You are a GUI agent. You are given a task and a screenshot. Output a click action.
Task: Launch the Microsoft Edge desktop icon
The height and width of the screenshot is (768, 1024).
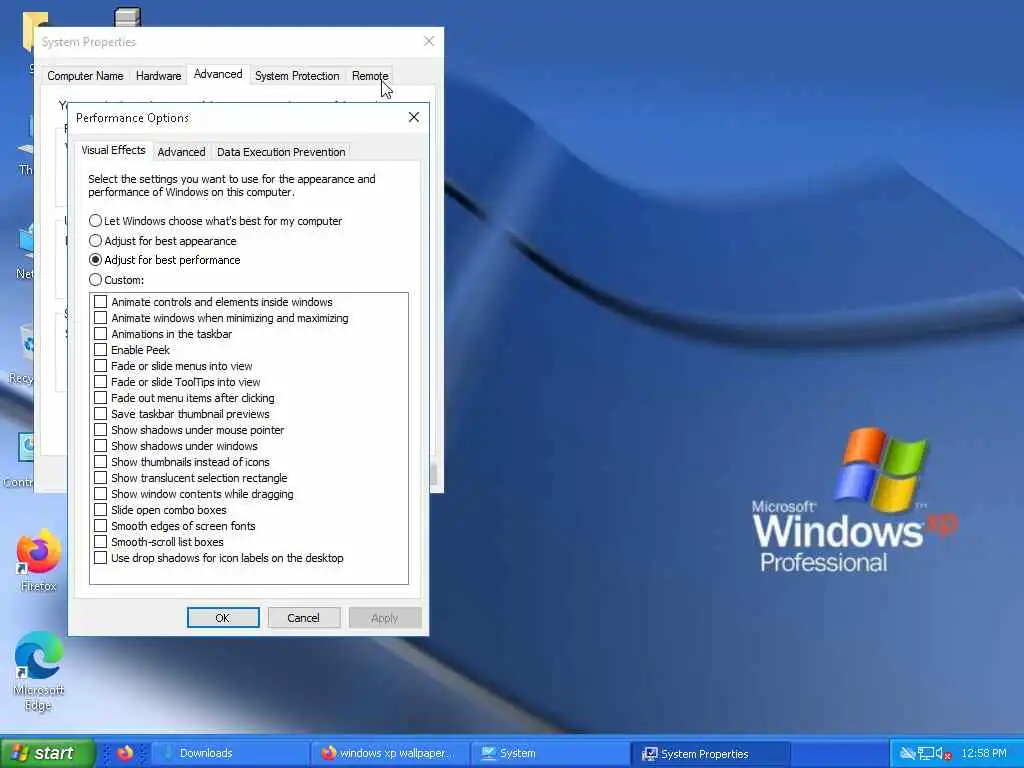(39, 671)
